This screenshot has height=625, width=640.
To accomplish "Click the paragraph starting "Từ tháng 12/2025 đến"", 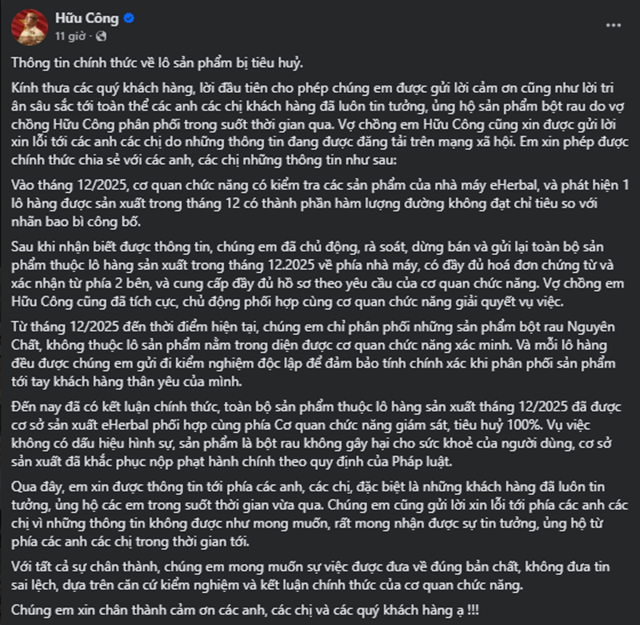I will point(313,354).
